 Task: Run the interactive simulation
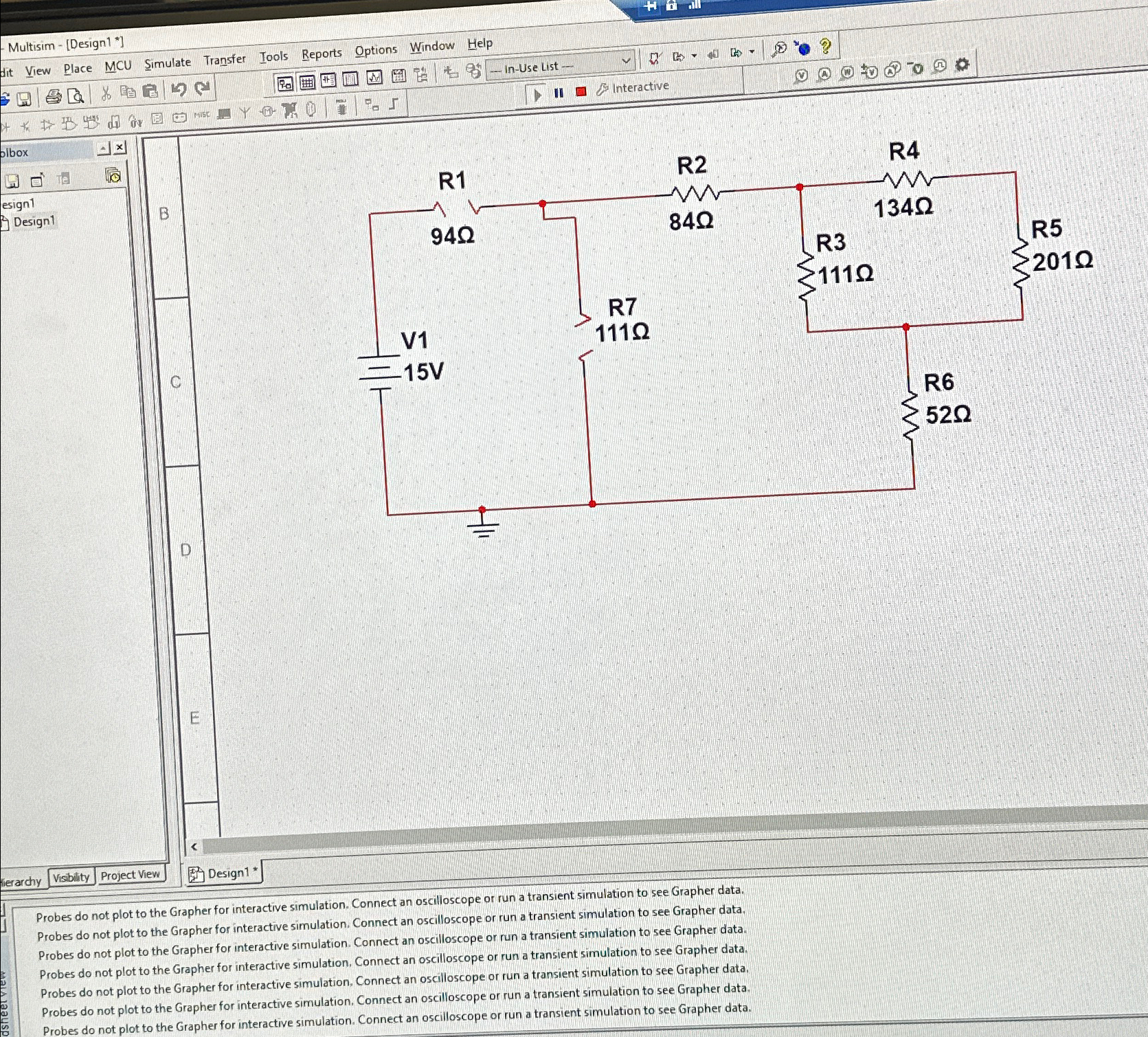pos(537,94)
